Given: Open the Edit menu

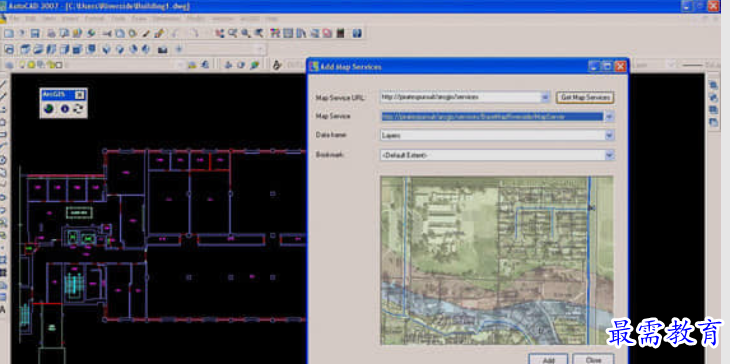Looking at the screenshot, I should coord(30,19).
